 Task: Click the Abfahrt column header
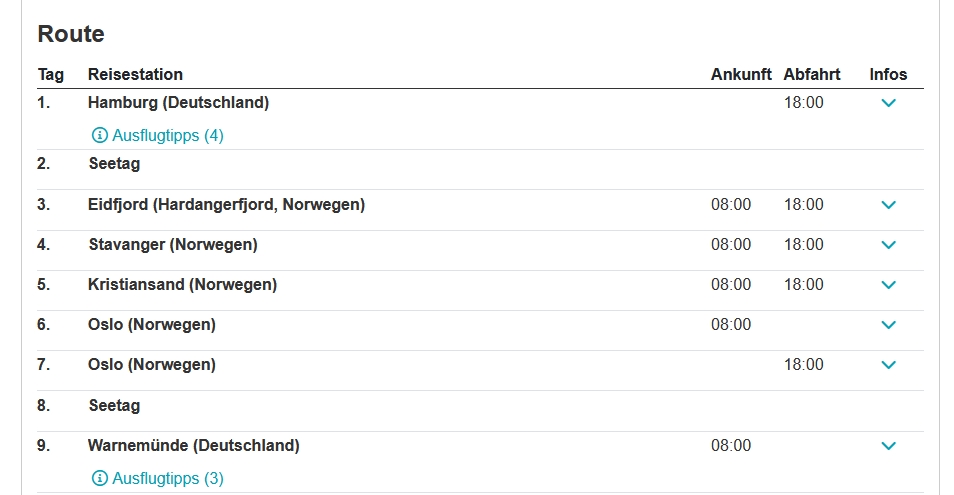(812, 74)
